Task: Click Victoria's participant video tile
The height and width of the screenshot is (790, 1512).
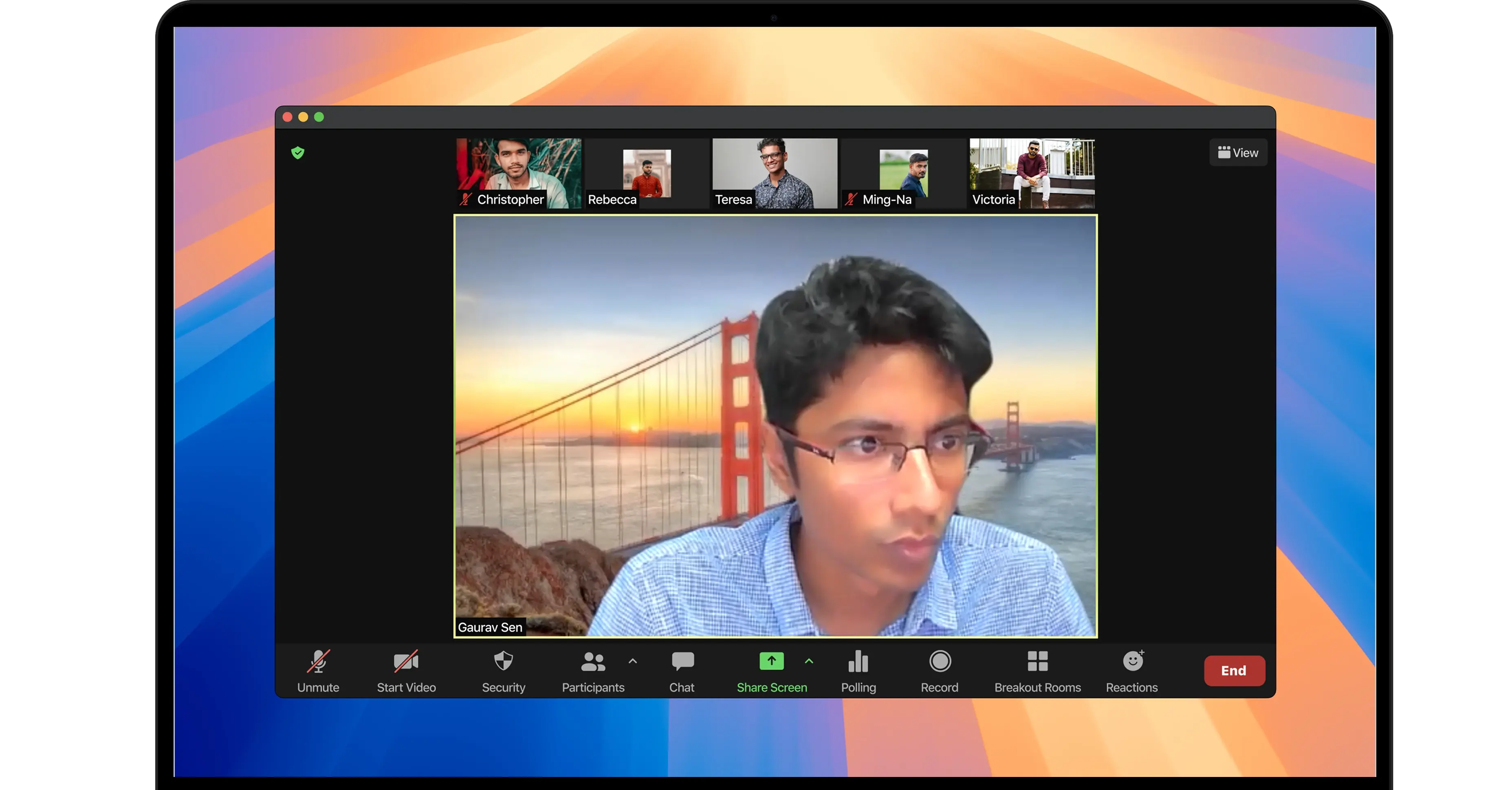Action: coord(1032,172)
